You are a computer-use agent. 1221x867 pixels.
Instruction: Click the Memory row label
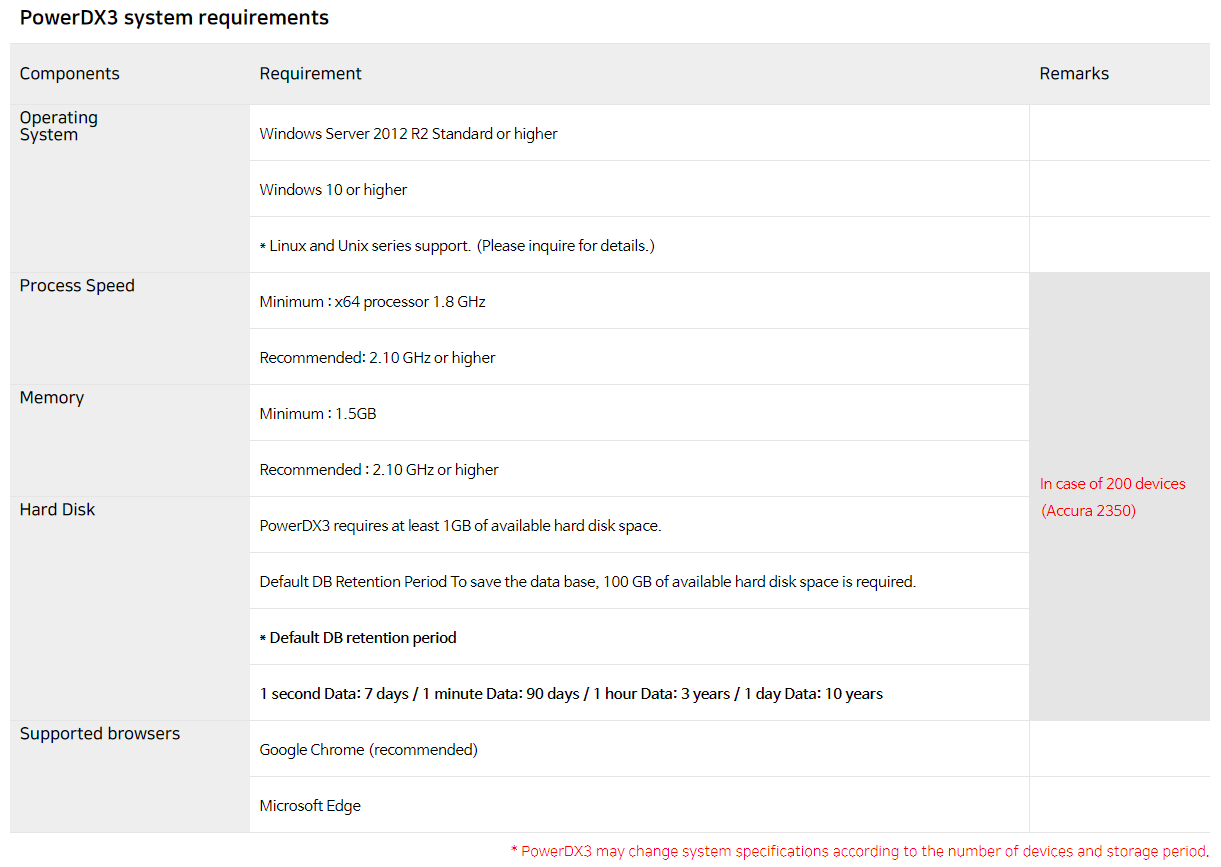pos(52,398)
